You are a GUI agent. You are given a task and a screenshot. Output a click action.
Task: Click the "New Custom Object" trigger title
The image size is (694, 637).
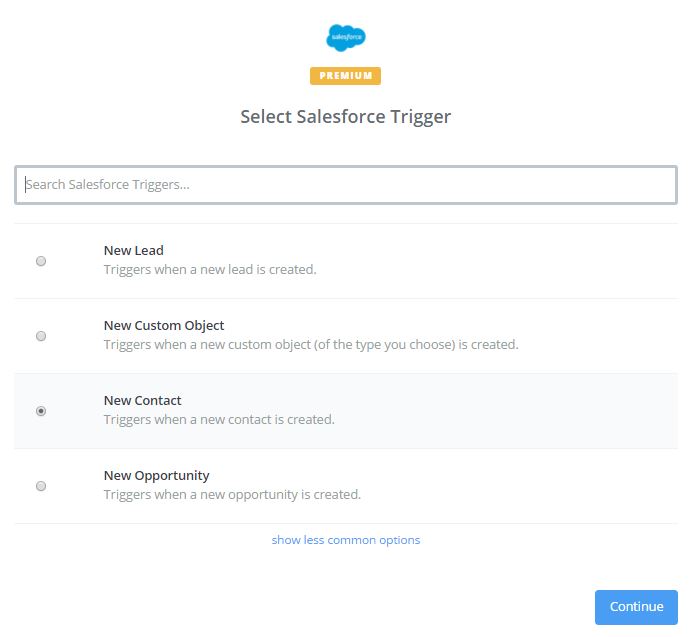pyautogui.click(x=164, y=326)
